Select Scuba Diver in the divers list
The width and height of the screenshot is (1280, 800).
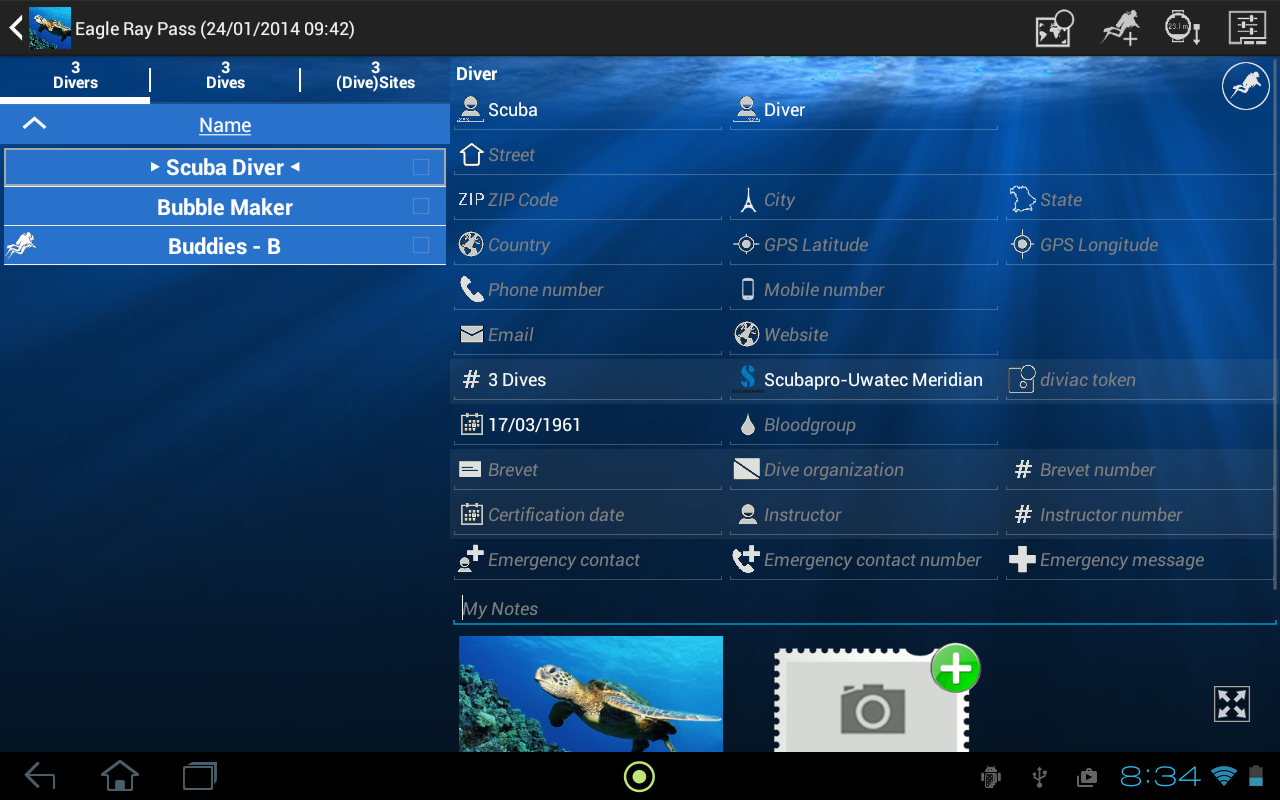(x=225, y=167)
